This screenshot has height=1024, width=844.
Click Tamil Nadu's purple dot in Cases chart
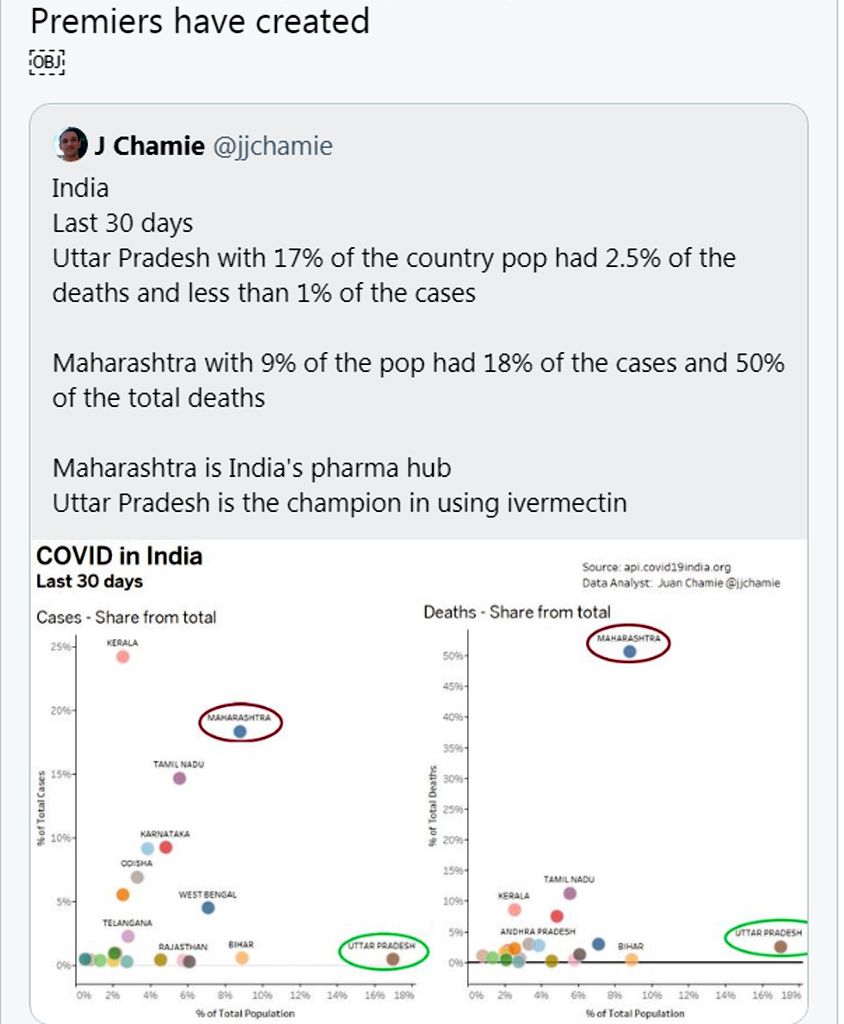click(x=180, y=778)
